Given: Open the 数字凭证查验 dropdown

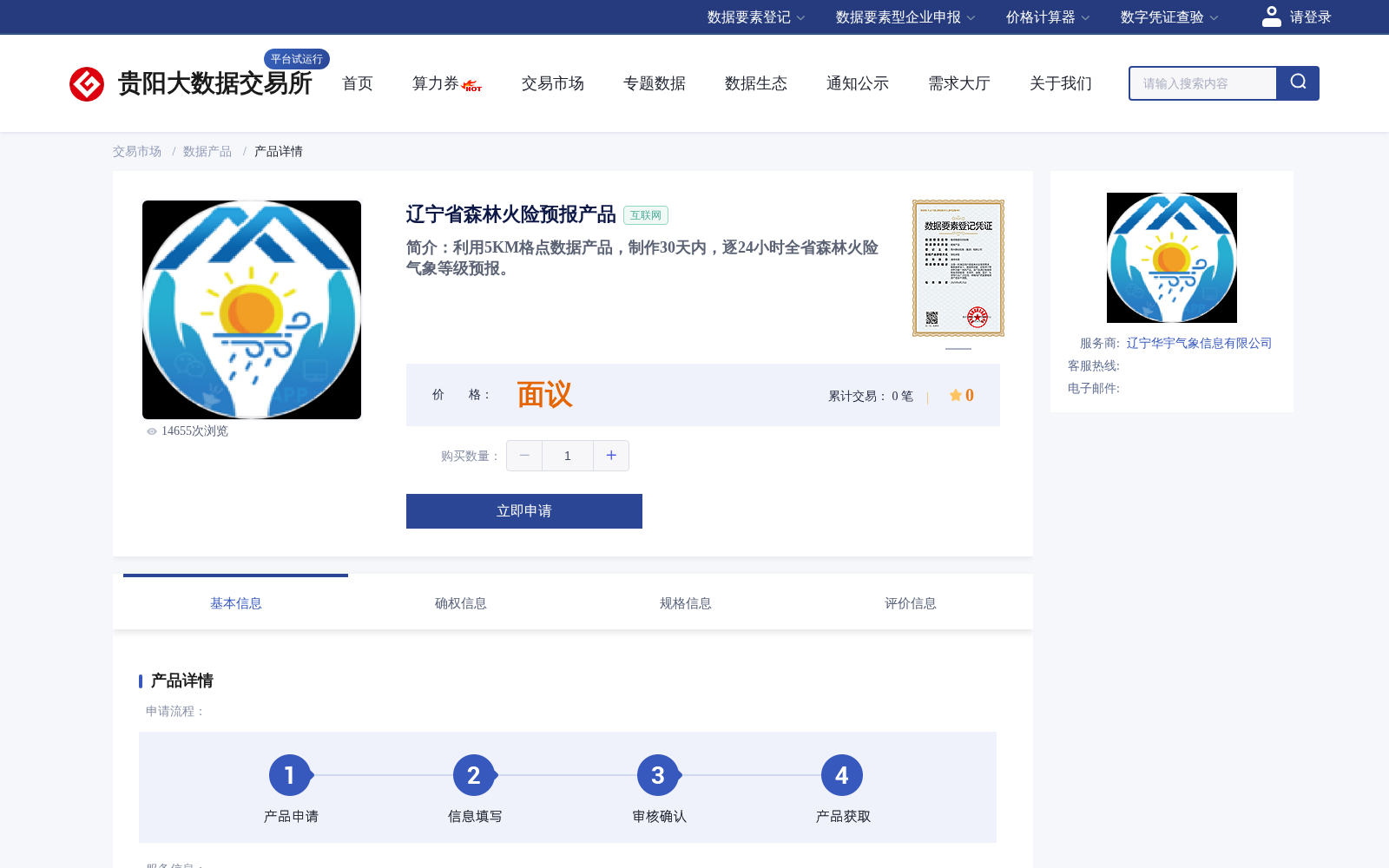Looking at the screenshot, I should pyautogui.click(x=1169, y=17).
